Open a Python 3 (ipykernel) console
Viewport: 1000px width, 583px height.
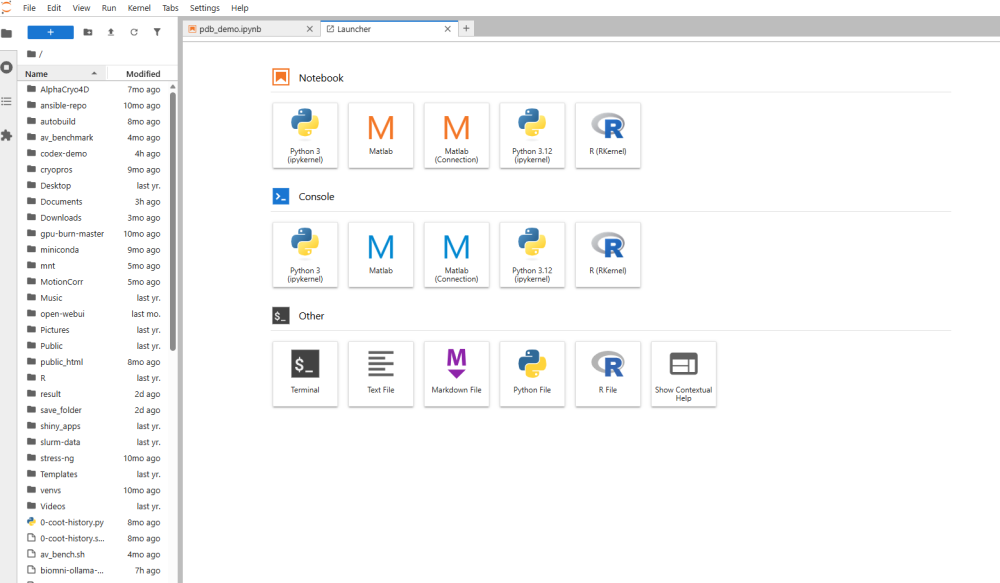pos(305,255)
